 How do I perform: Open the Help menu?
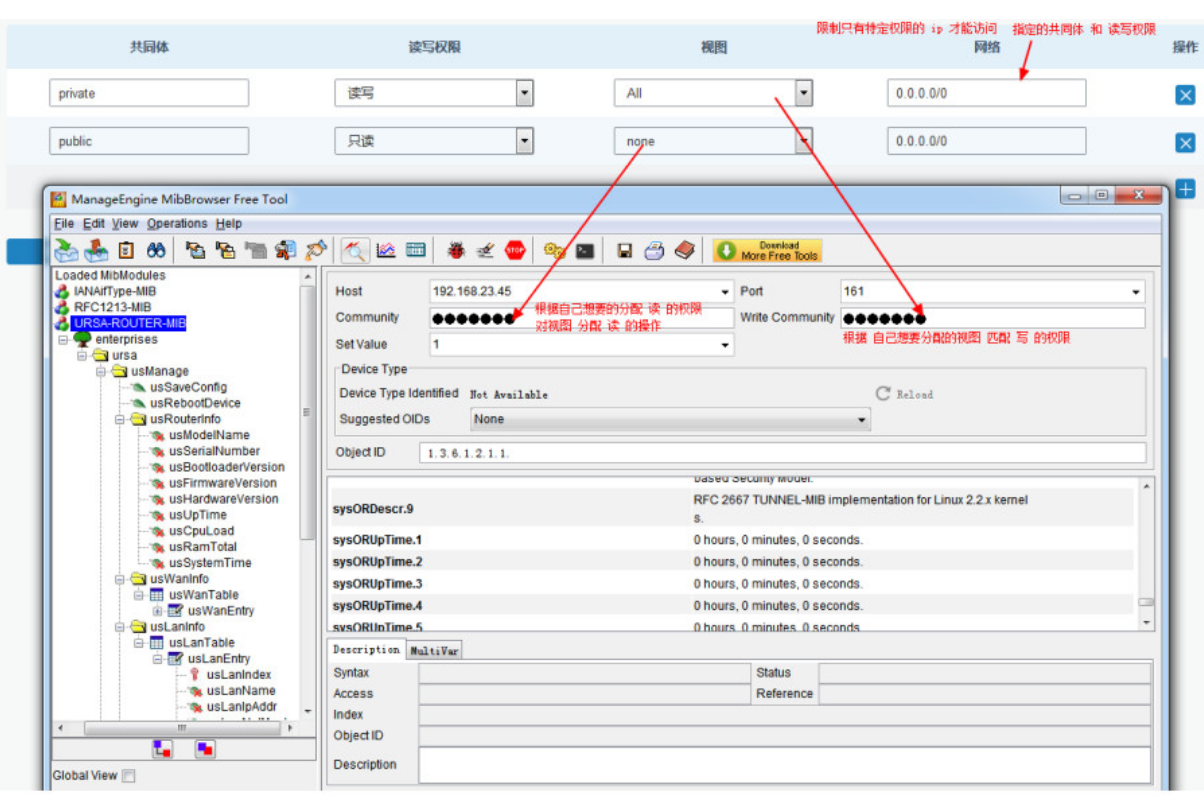coord(229,224)
